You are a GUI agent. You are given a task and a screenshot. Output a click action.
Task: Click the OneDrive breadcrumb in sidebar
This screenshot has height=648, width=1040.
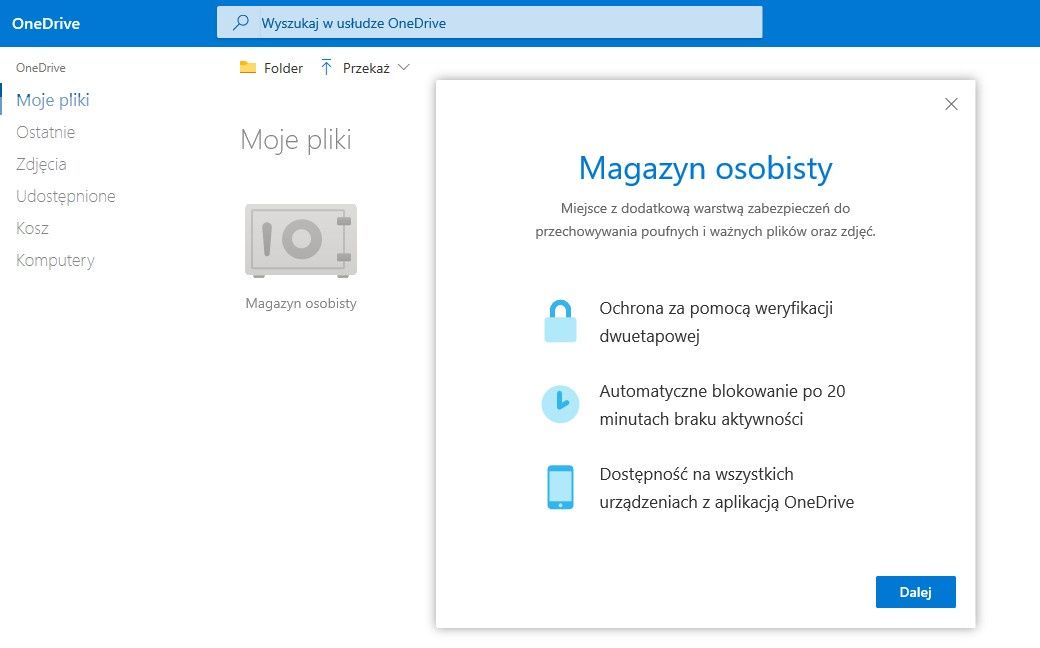40,68
